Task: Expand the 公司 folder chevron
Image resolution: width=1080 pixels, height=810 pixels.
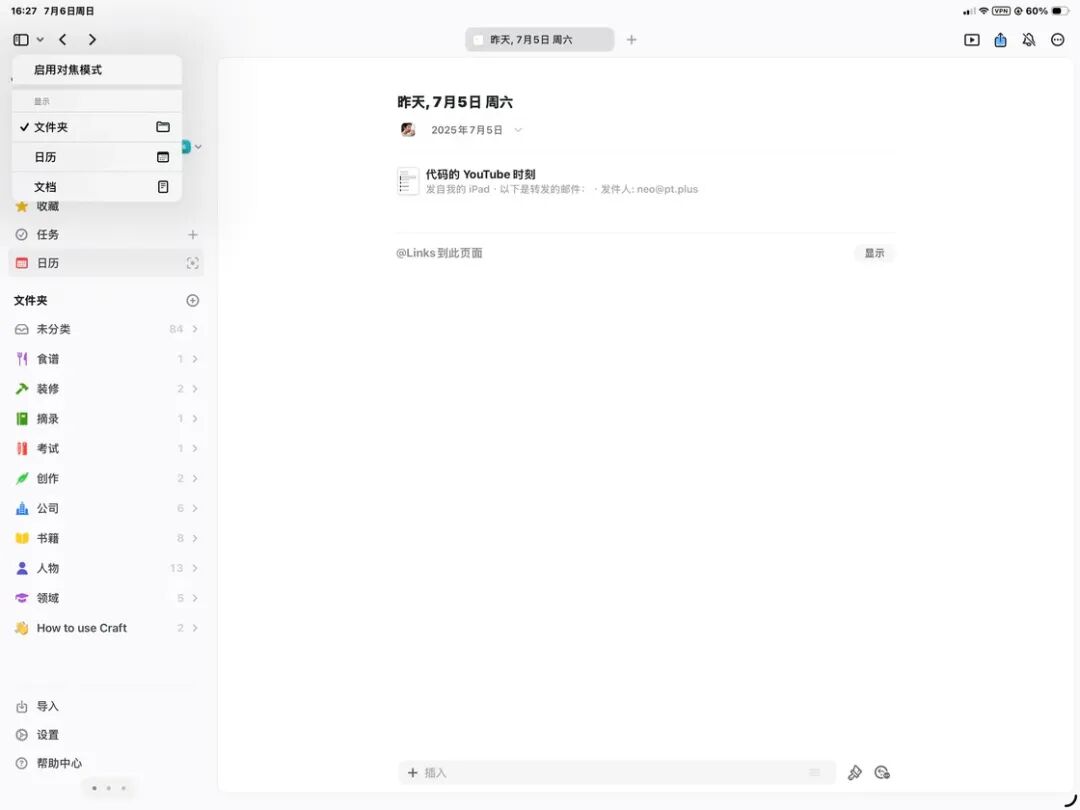Action: point(195,508)
